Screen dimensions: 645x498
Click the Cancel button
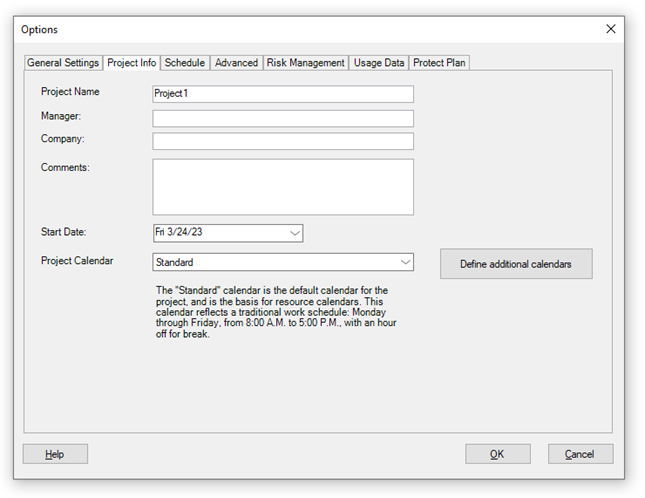pyautogui.click(x=580, y=454)
